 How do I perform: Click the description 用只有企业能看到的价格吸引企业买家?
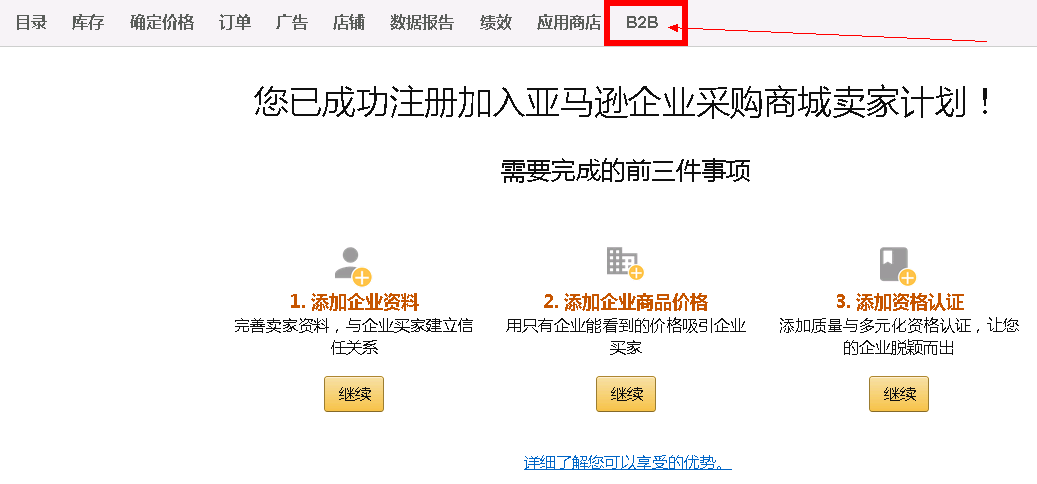(626, 337)
